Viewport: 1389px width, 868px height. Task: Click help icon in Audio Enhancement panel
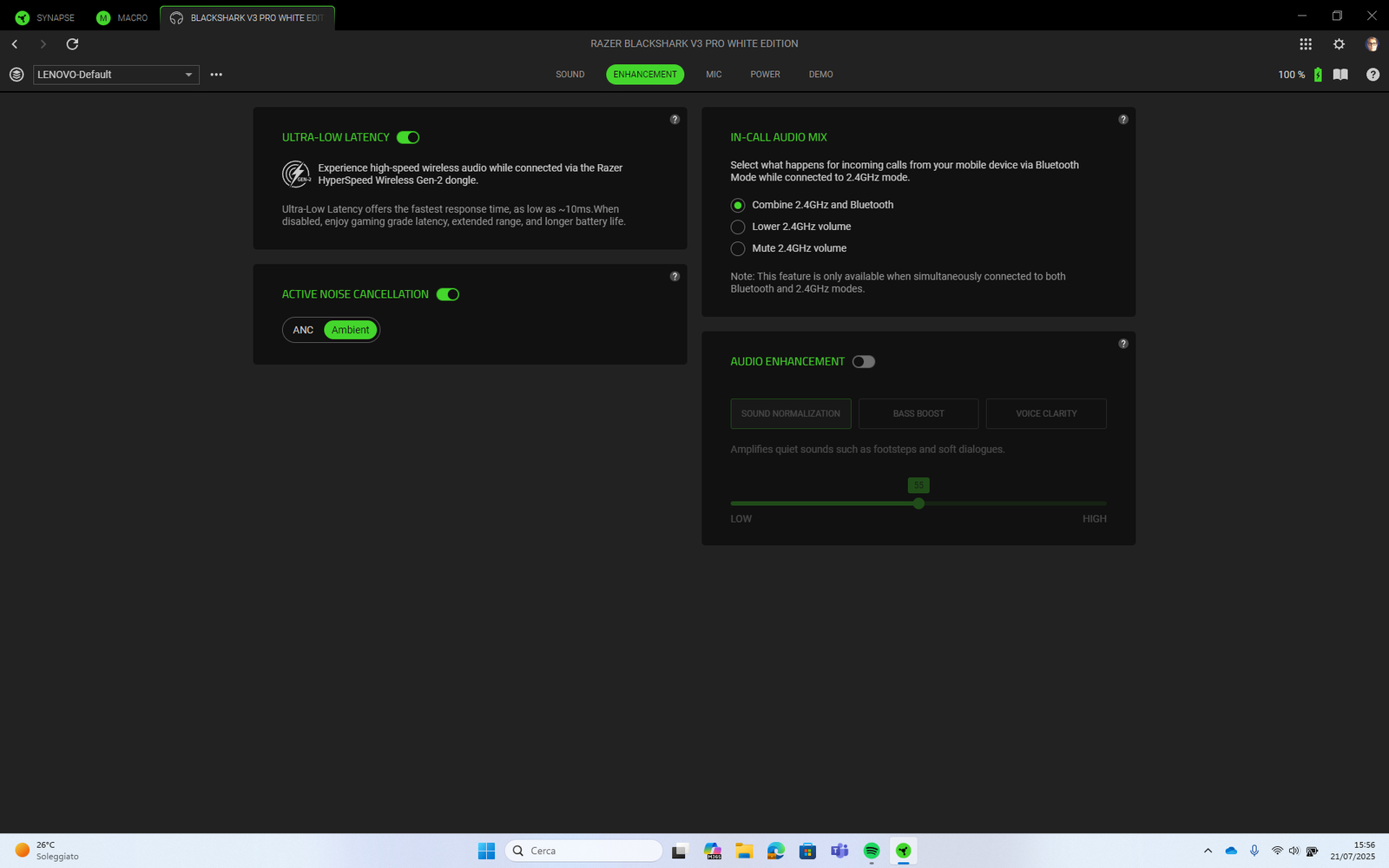click(1122, 344)
